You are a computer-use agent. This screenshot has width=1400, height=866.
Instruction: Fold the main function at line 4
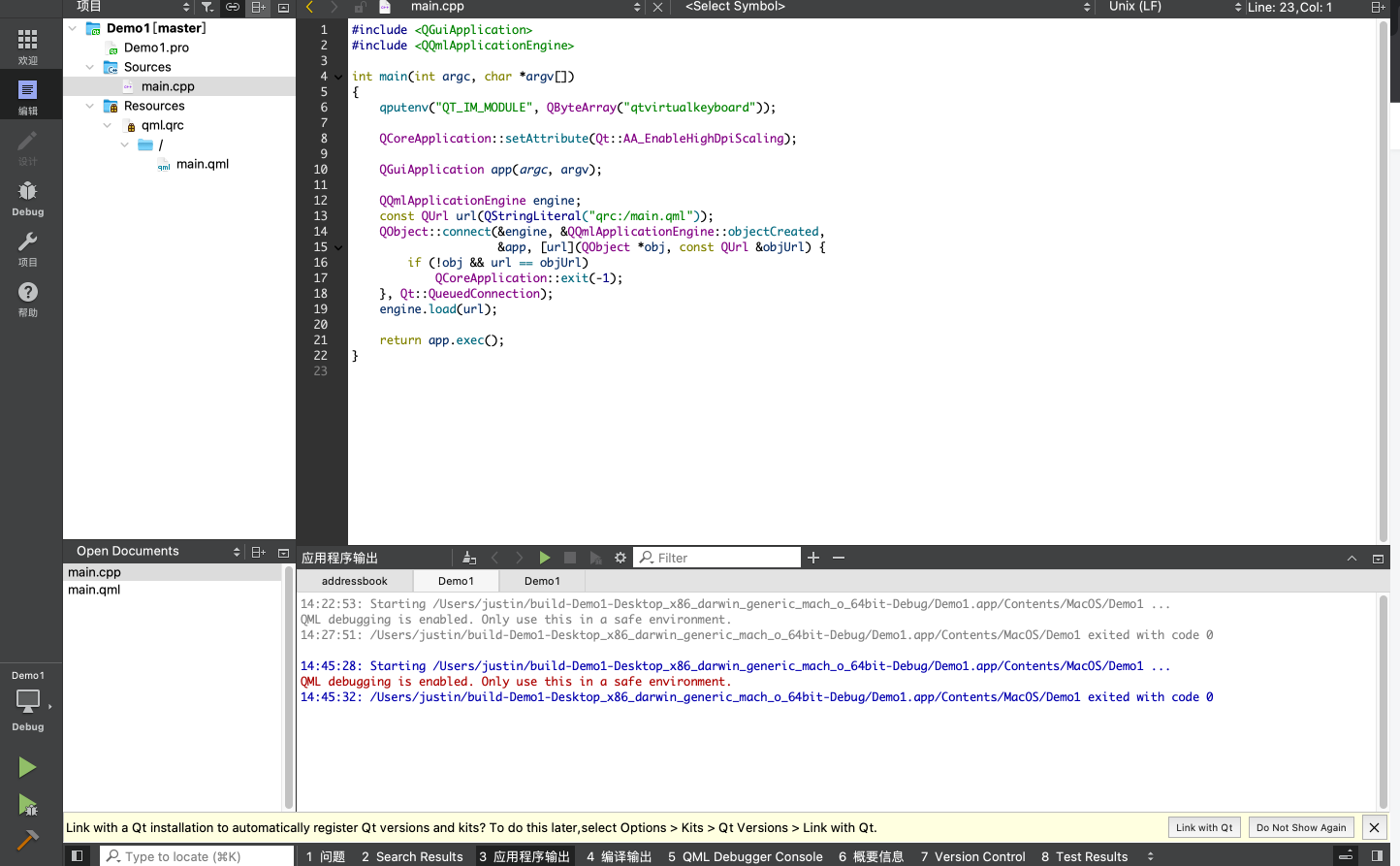tap(338, 77)
